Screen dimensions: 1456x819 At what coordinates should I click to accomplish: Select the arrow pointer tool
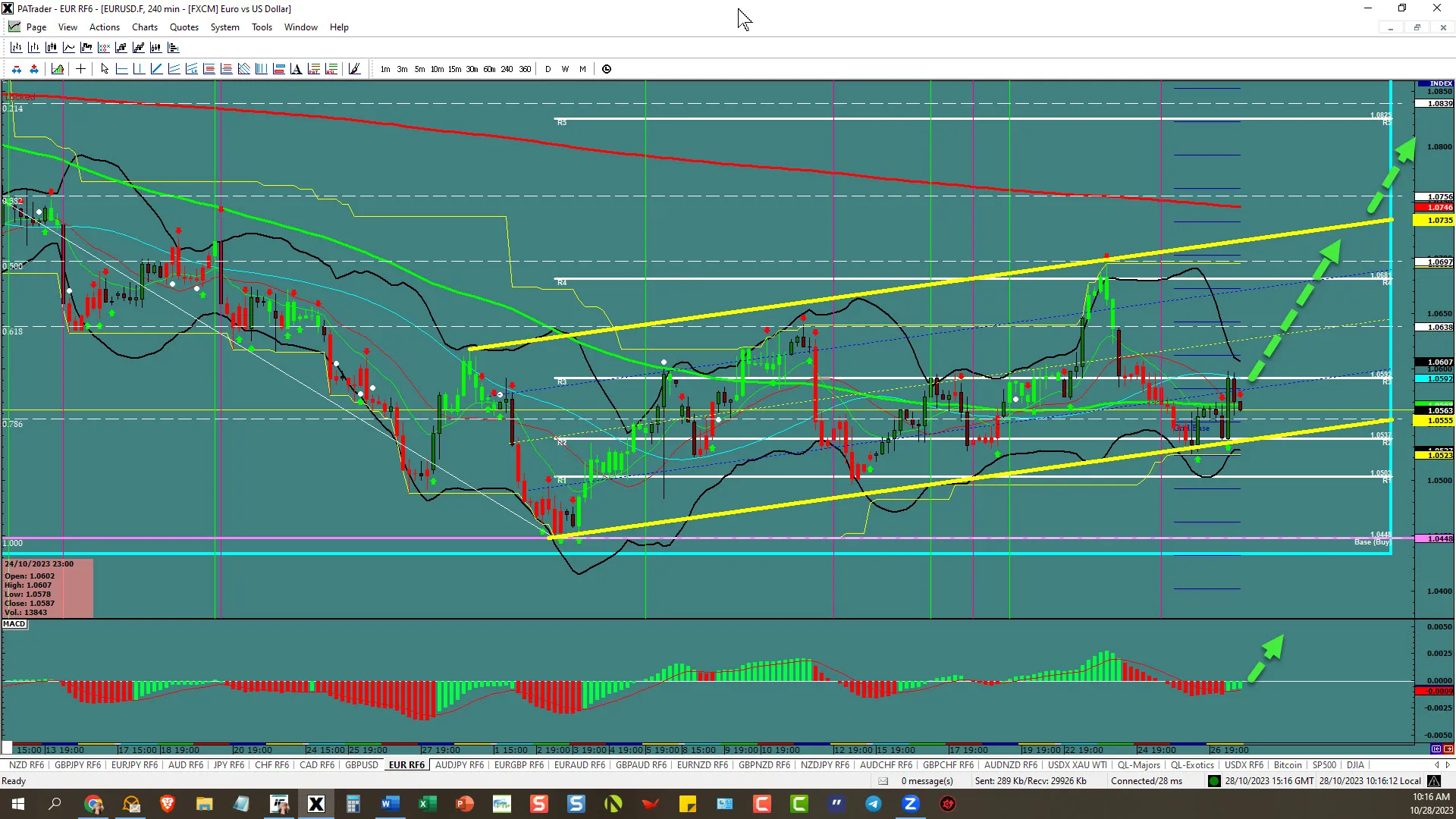pos(105,69)
